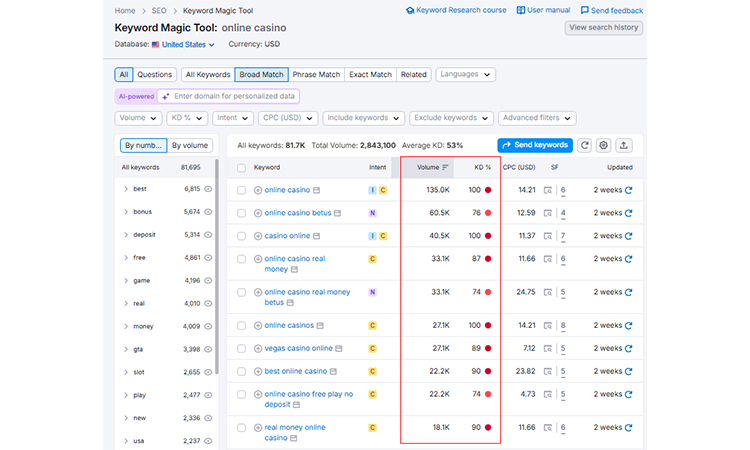Check the 'casino online' row checkbox
This screenshot has width=750, height=450.
click(x=242, y=236)
